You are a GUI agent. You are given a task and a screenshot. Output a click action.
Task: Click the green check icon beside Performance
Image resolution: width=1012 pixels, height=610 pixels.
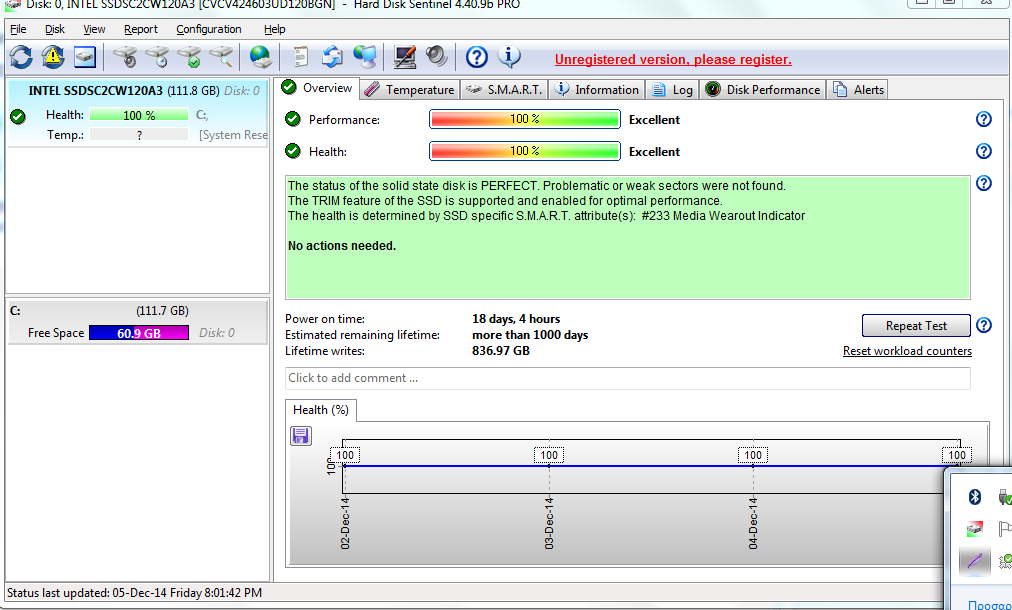click(x=293, y=119)
